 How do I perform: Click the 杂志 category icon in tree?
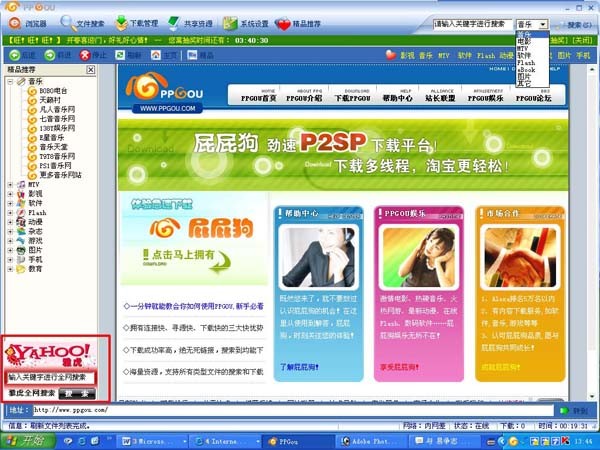[21, 232]
